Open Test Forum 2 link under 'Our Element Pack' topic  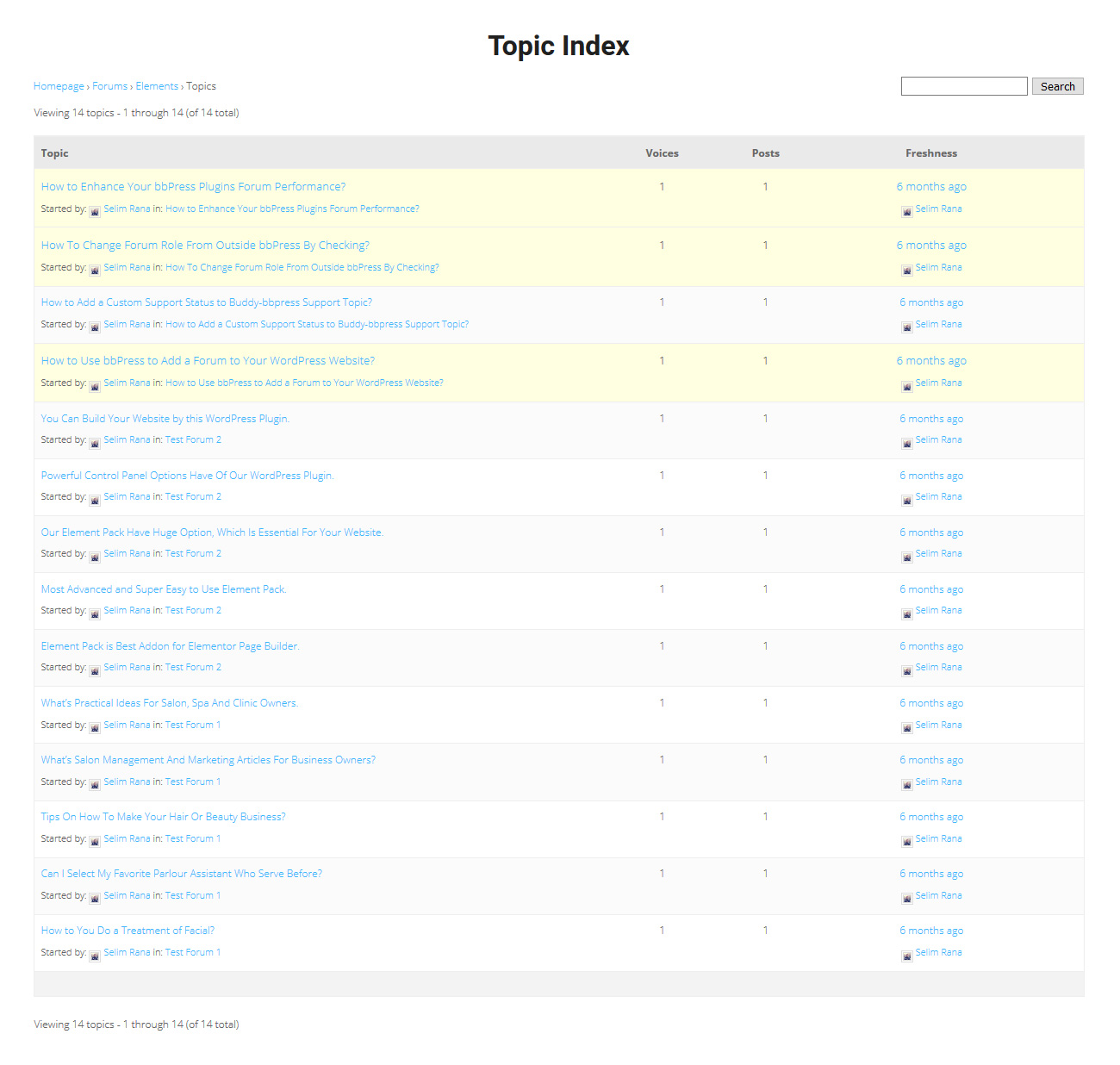coord(193,553)
